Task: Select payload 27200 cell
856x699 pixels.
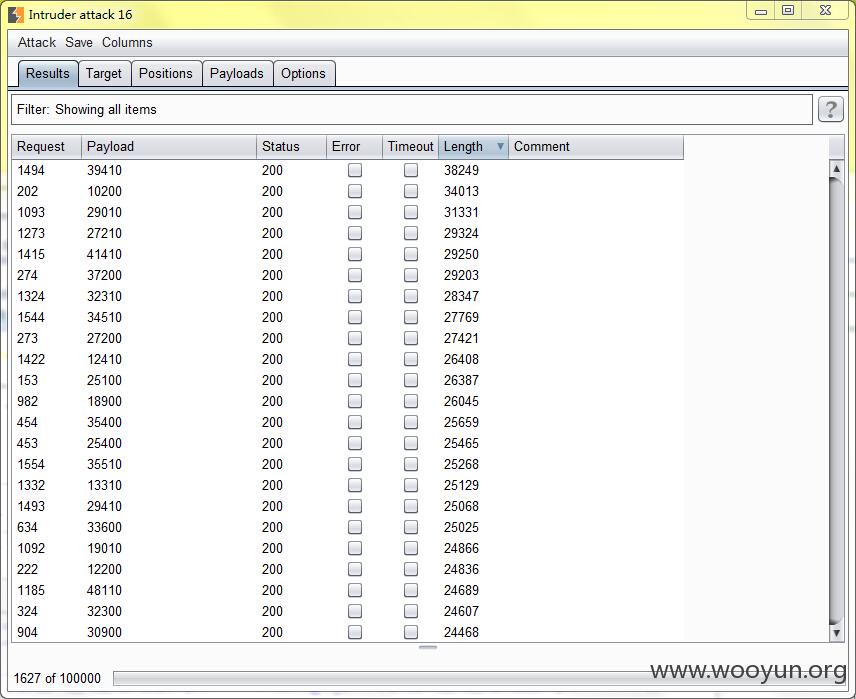Action: (104, 339)
